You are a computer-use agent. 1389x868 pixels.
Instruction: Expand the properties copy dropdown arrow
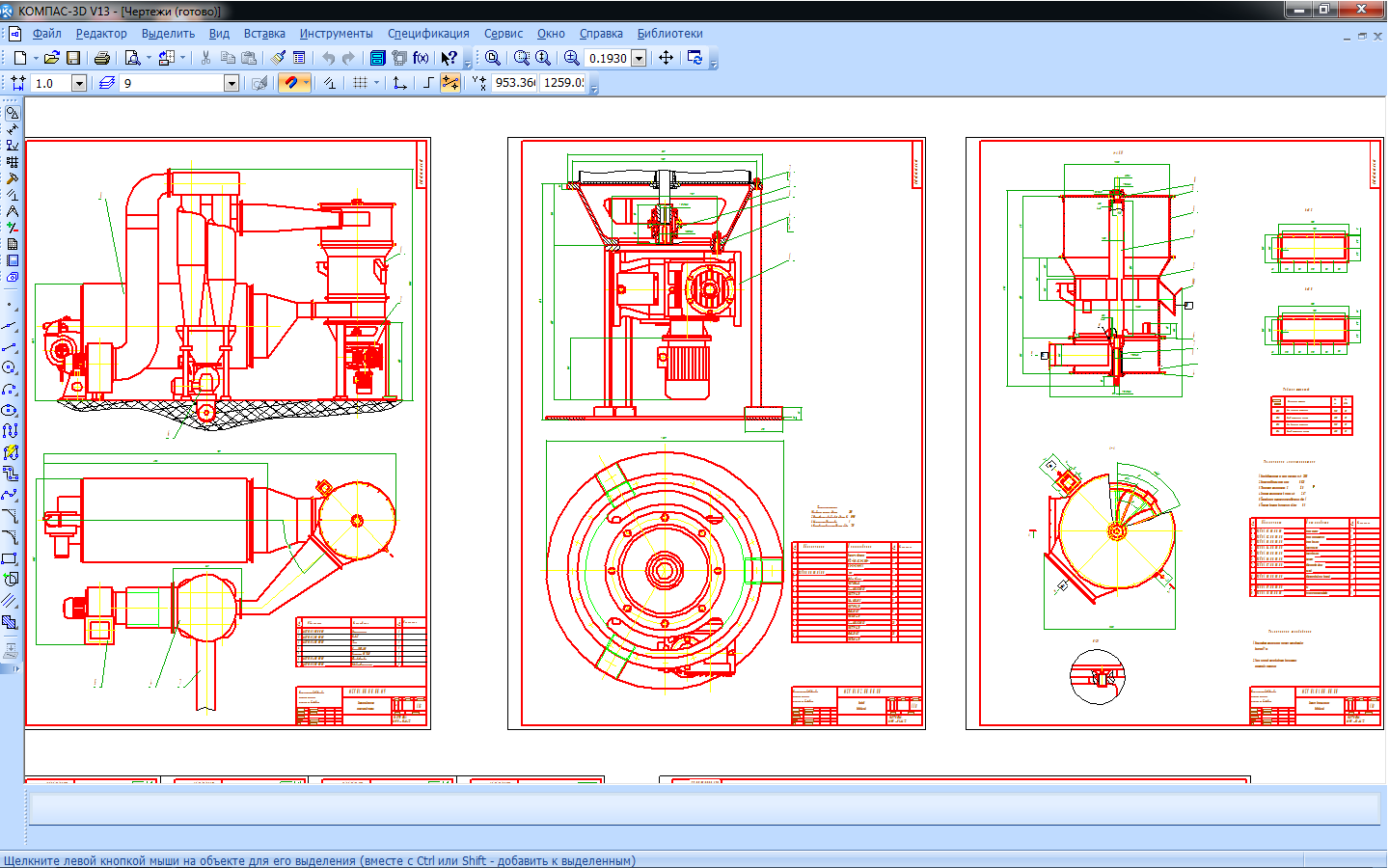coord(182,58)
